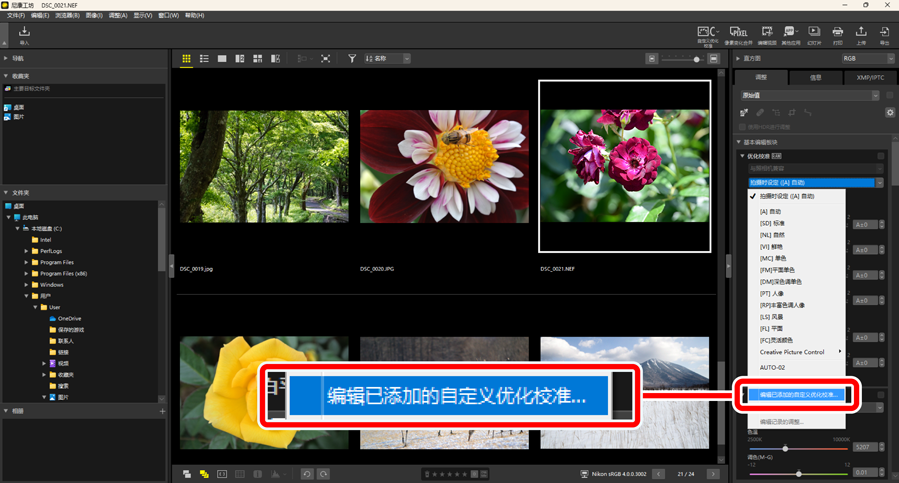The width and height of the screenshot is (899, 483).
Task: Toggle checkbox beside 原始值 dropdown
Action: click(889, 96)
